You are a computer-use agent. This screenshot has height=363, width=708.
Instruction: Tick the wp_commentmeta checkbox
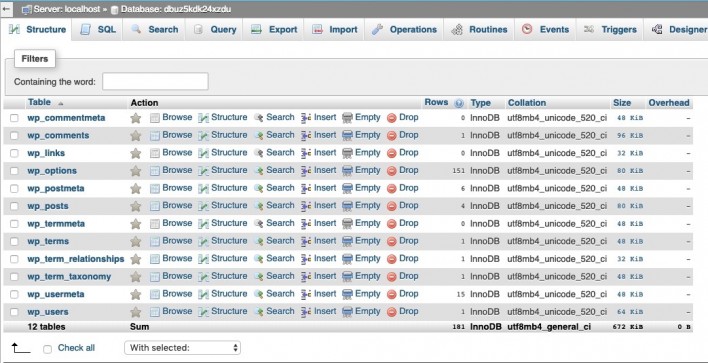(14, 118)
